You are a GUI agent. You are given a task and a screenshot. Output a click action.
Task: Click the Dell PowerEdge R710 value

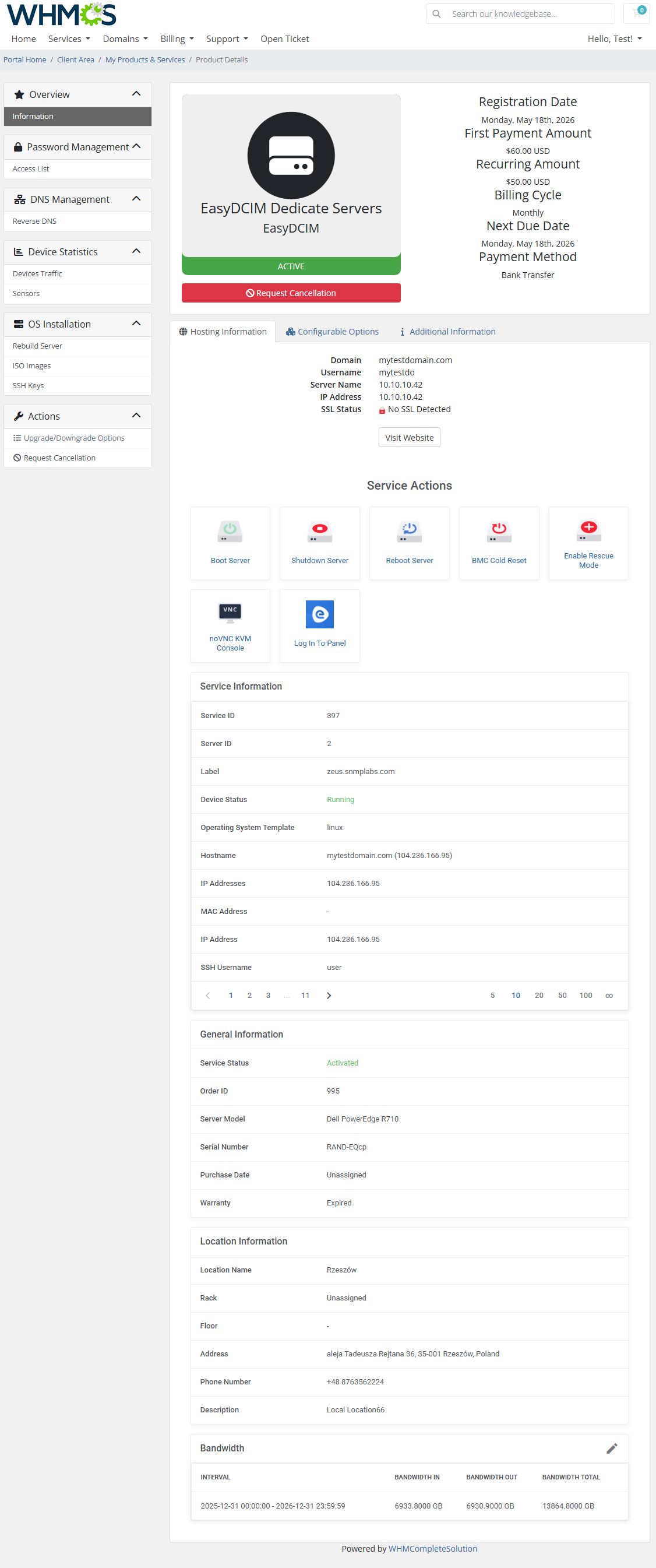click(362, 1119)
